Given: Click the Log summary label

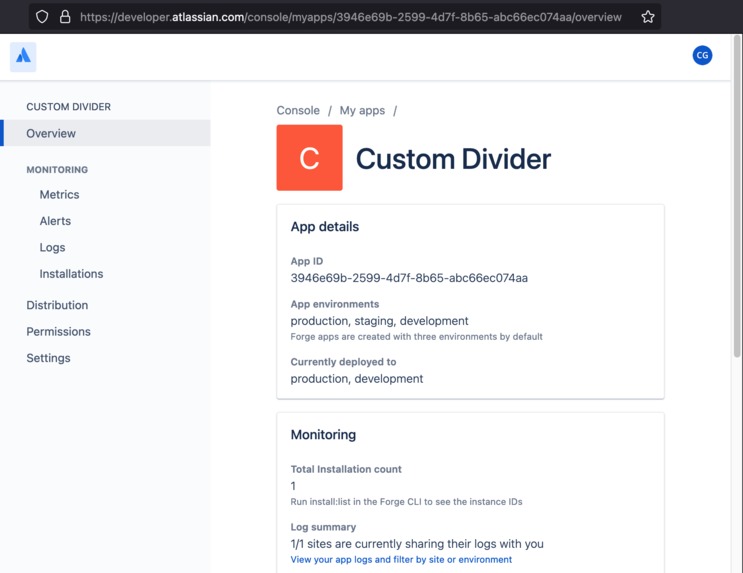Looking at the screenshot, I should point(323,527).
